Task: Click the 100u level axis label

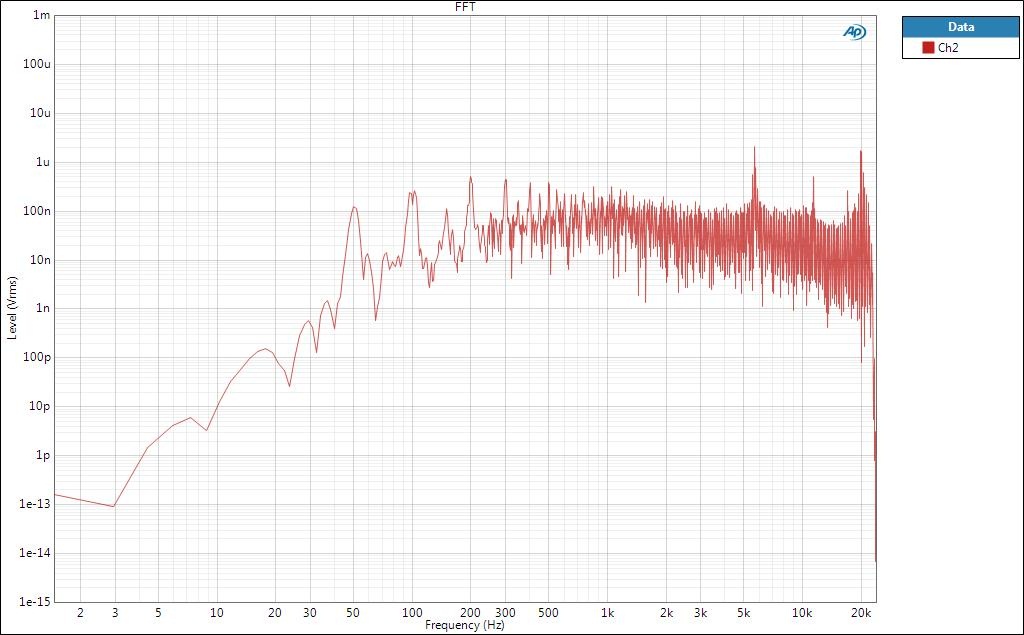Action: (38, 64)
